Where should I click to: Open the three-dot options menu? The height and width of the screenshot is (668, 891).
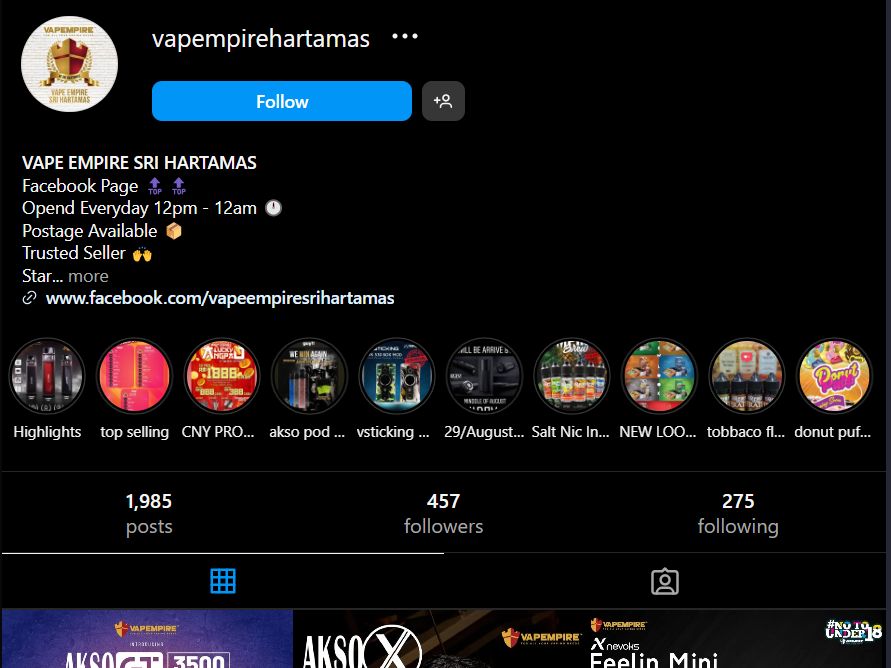(x=405, y=37)
